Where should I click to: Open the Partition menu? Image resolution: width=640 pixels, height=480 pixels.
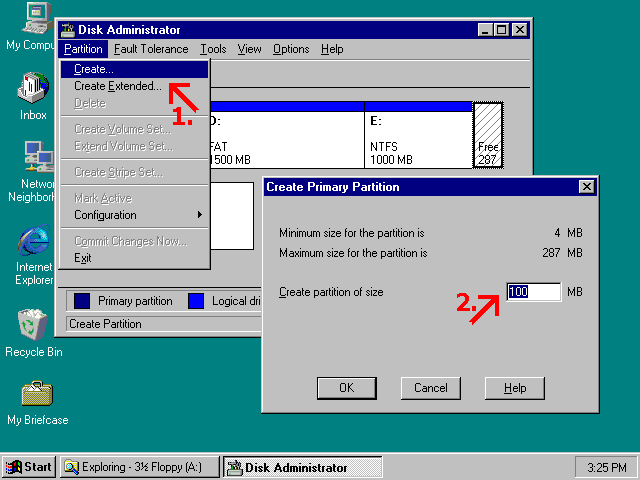coord(83,49)
